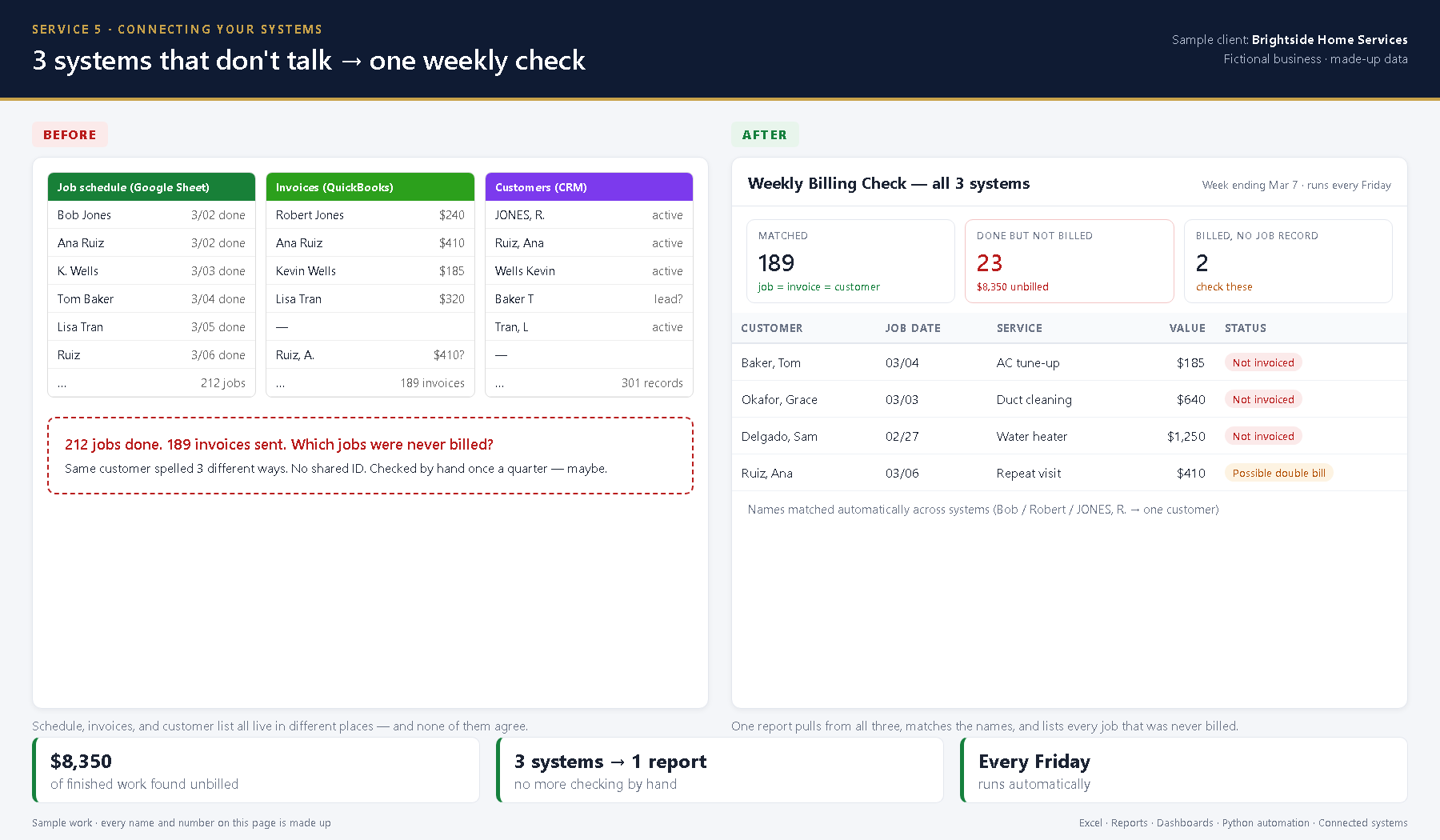Screen dimensions: 1440x840
Task: Click the BEFORE label badge
Action: [70, 134]
